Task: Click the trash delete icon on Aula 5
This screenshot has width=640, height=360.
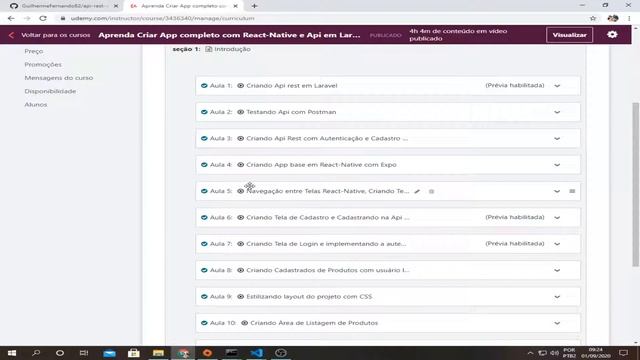Action: 431,191
